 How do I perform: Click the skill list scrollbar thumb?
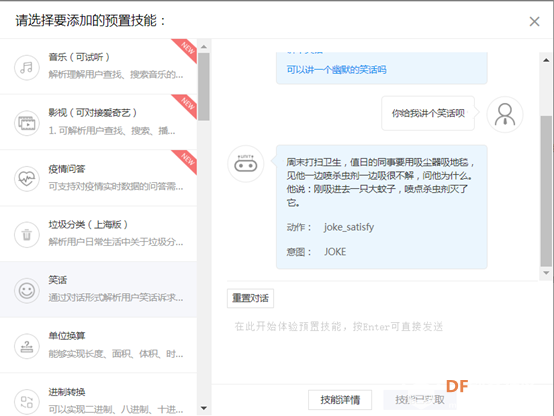click(x=204, y=87)
